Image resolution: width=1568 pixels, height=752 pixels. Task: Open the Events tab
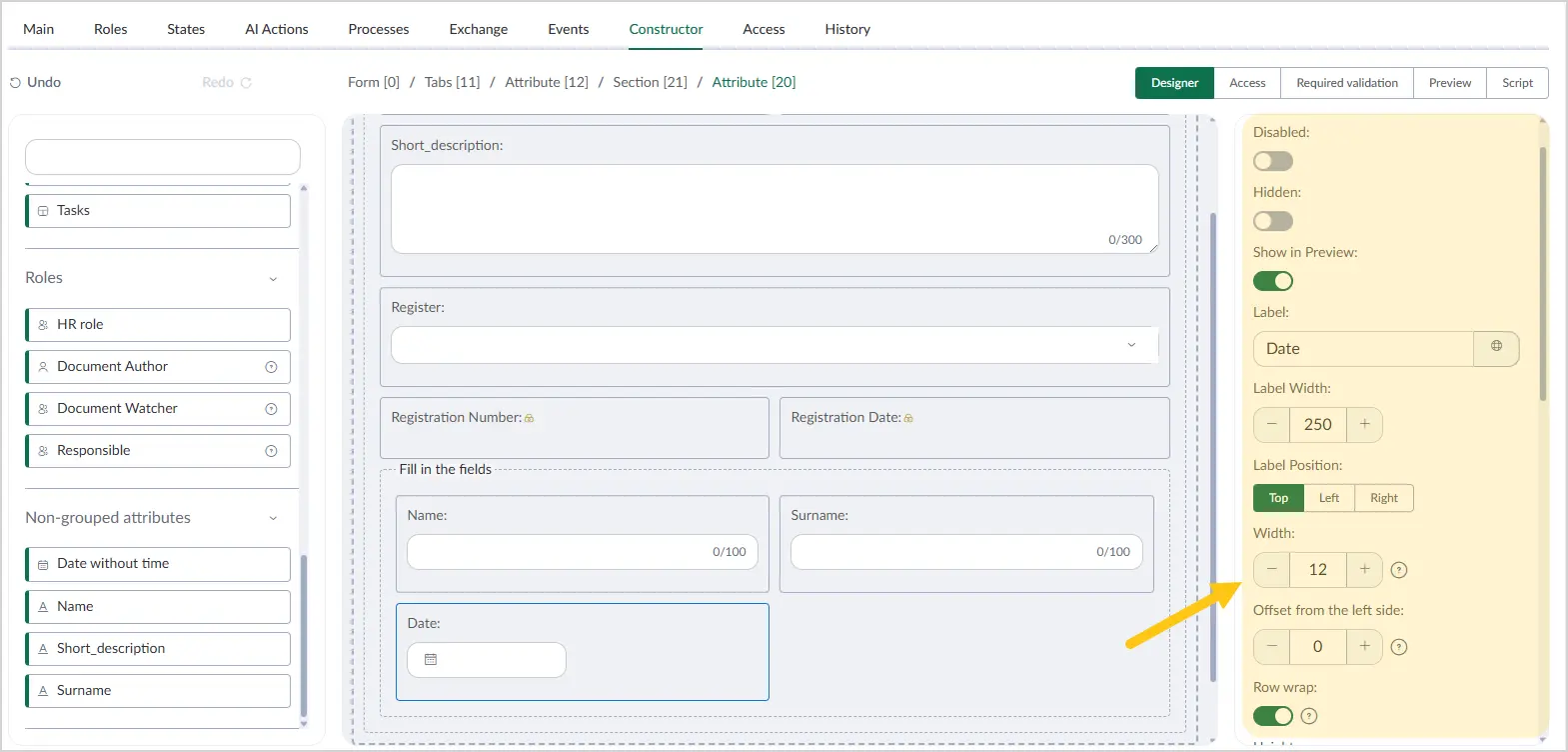pos(569,29)
